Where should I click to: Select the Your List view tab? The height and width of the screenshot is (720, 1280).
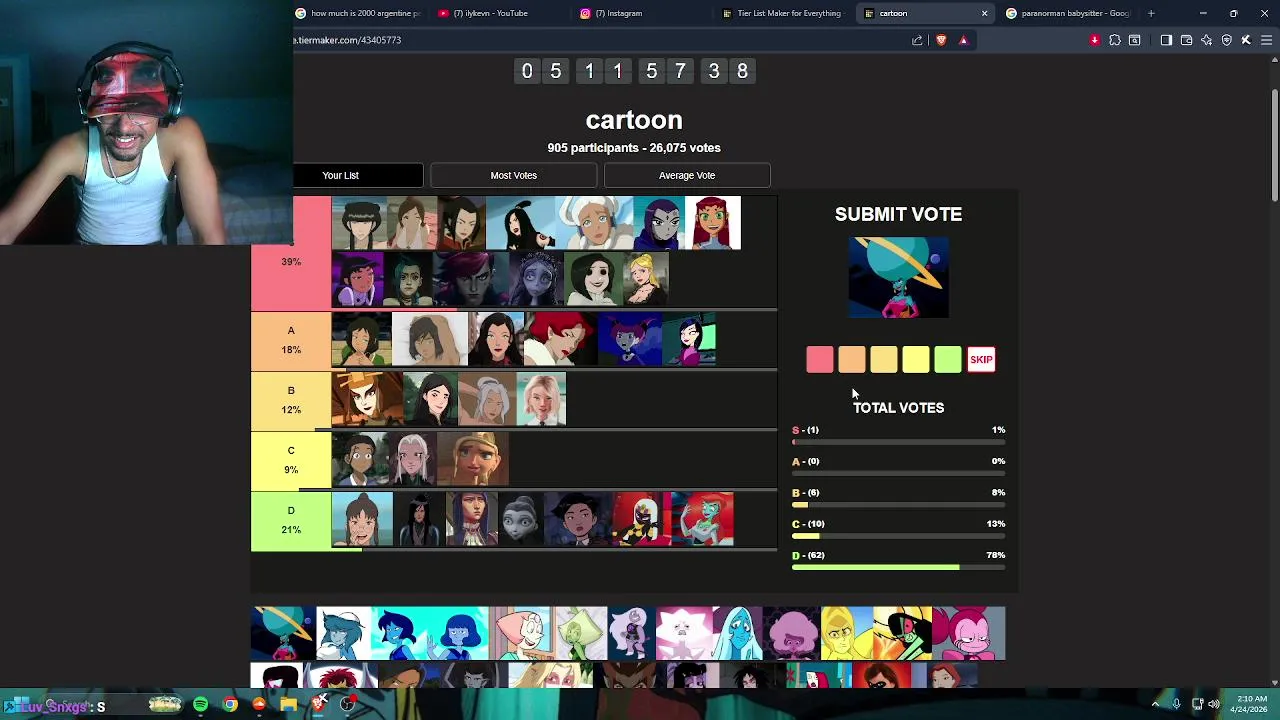click(341, 175)
